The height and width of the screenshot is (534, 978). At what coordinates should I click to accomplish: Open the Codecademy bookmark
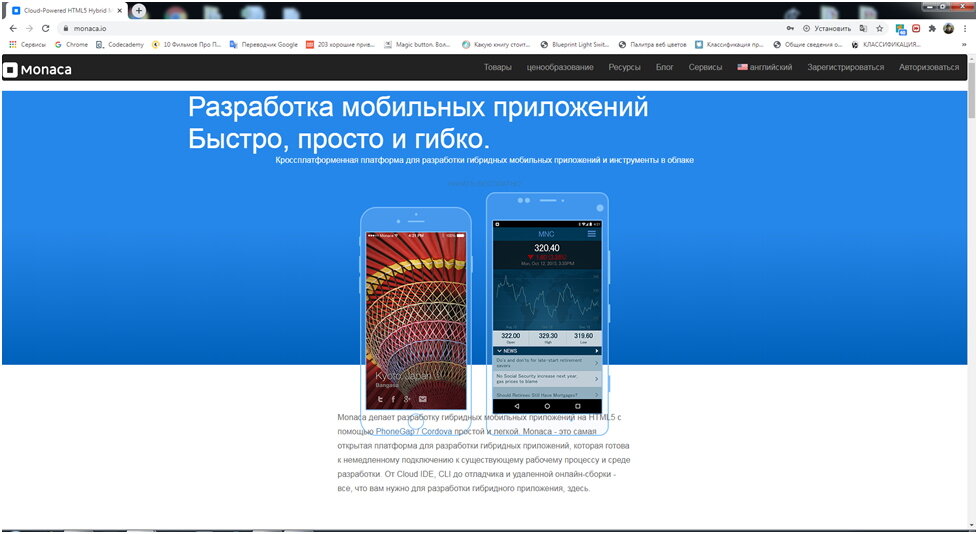[120, 45]
